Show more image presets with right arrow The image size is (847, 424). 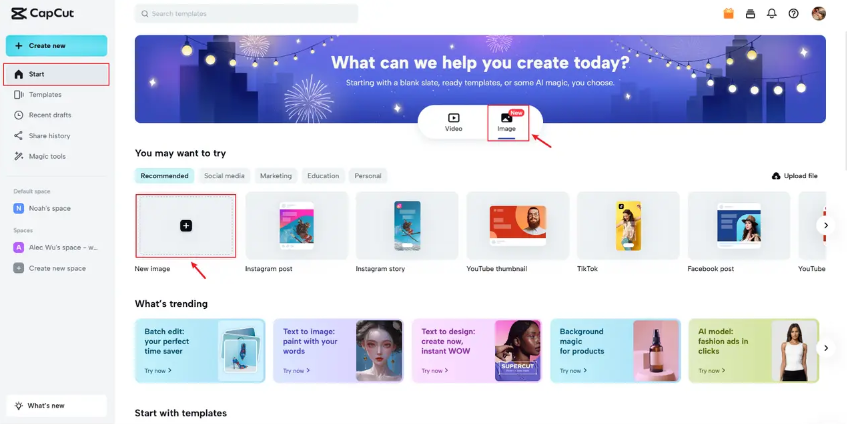(x=825, y=225)
